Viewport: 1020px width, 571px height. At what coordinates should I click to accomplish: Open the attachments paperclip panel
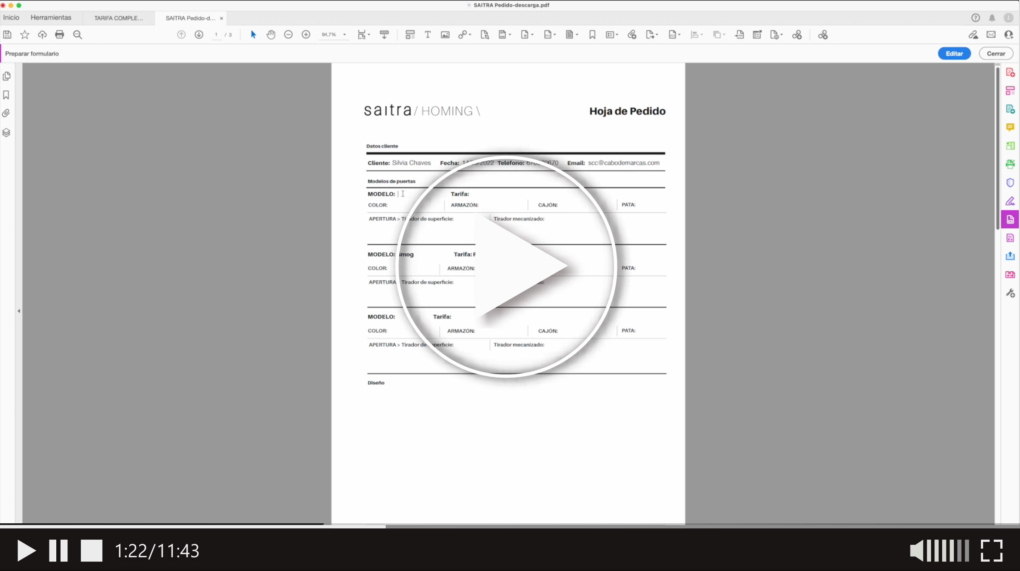tap(7, 113)
